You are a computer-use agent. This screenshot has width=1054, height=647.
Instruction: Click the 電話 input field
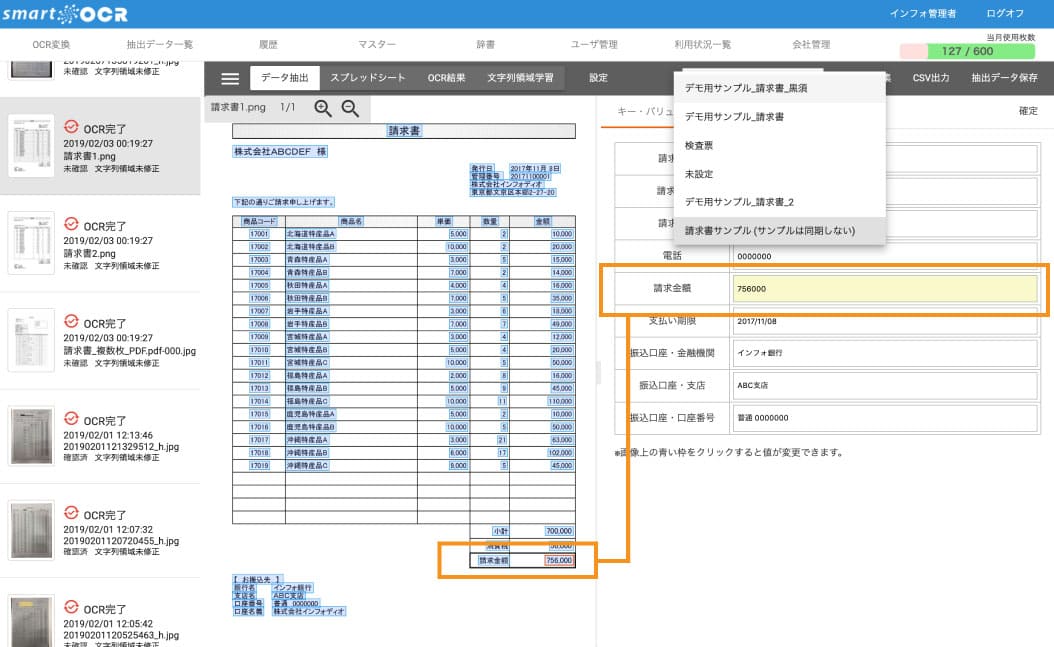coord(885,256)
